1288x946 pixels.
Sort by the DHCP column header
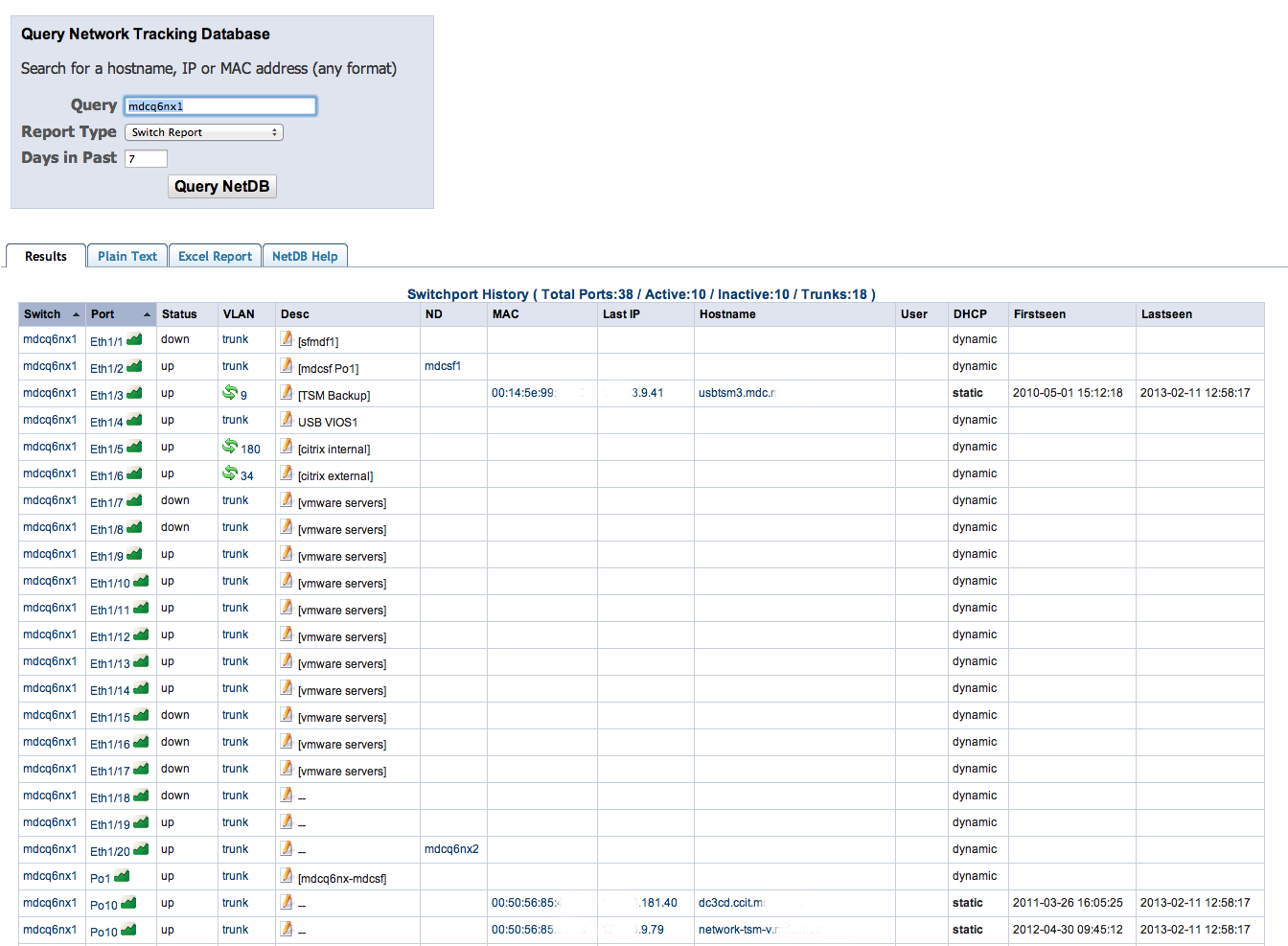[978, 314]
